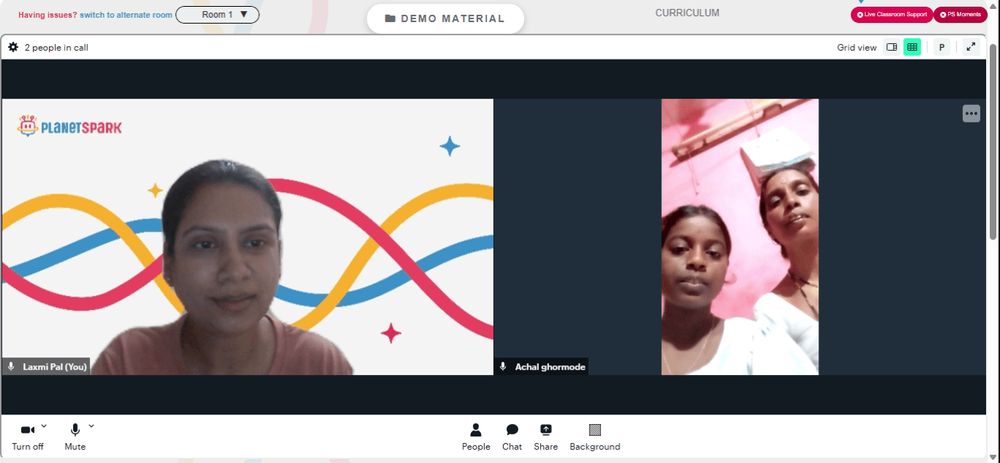Expand microphone options chevron
Viewport: 1000px width, 463px height.
click(x=91, y=425)
